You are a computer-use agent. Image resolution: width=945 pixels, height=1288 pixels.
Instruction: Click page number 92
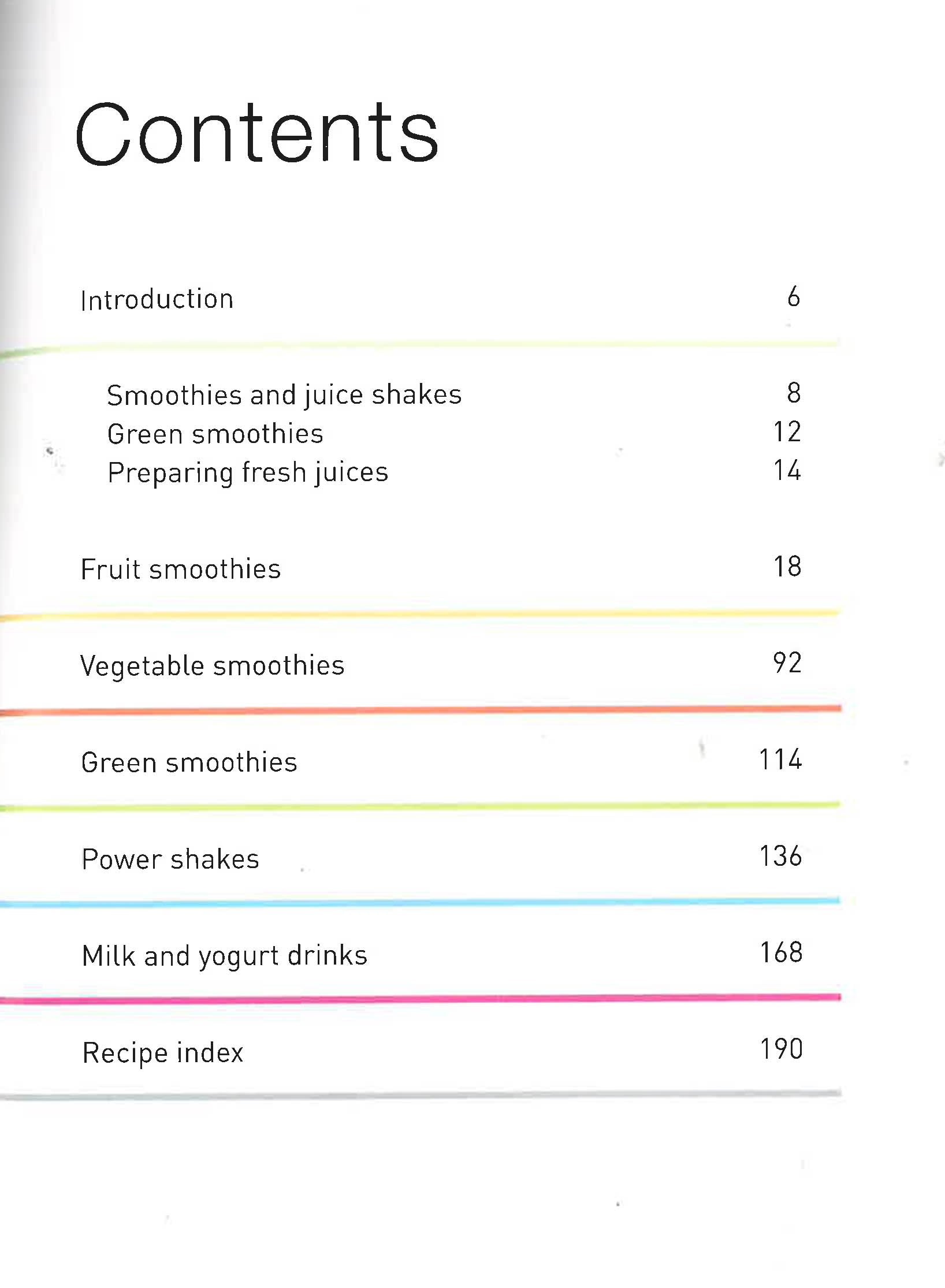tap(787, 663)
